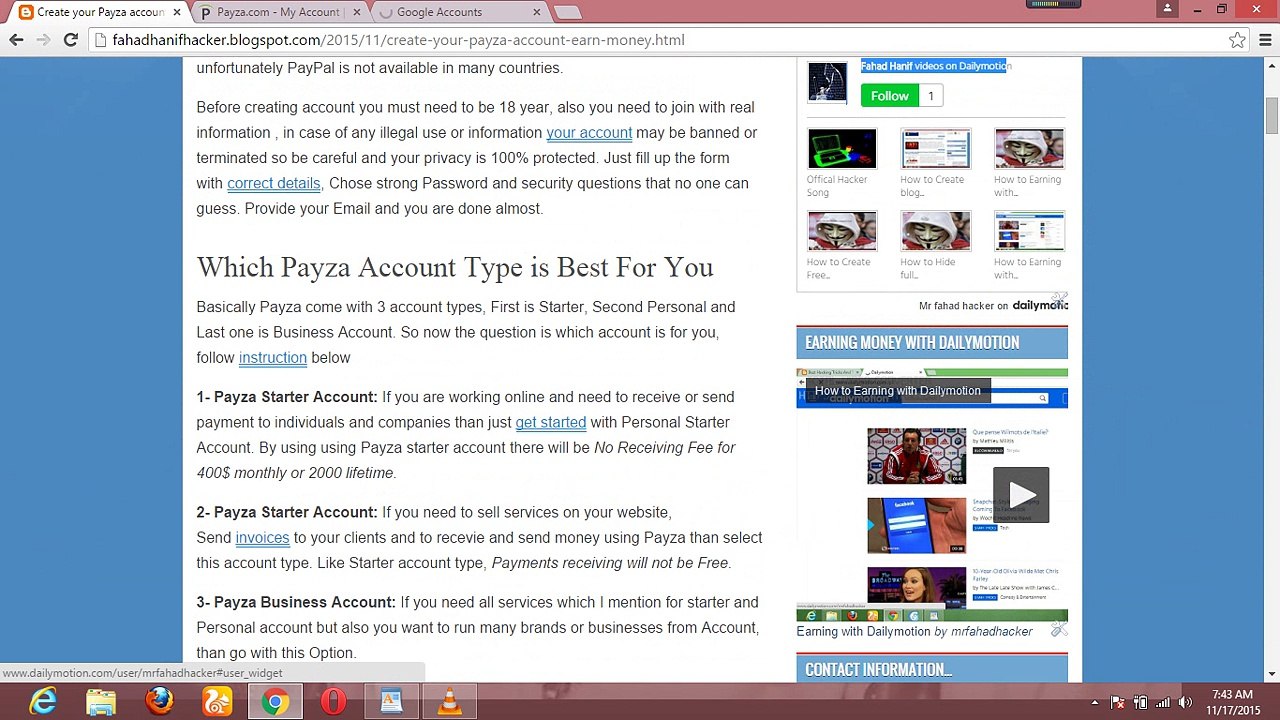Launch Firefox from the taskbar
Screen dimensions: 1280x720
click(159, 702)
